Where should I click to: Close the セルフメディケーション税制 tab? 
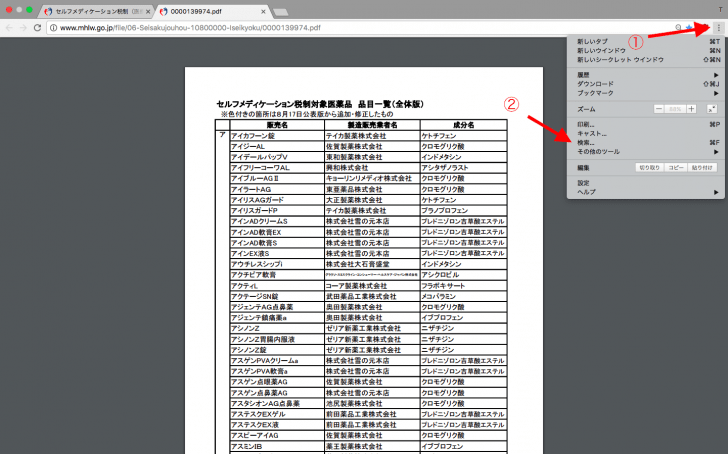click(x=148, y=12)
